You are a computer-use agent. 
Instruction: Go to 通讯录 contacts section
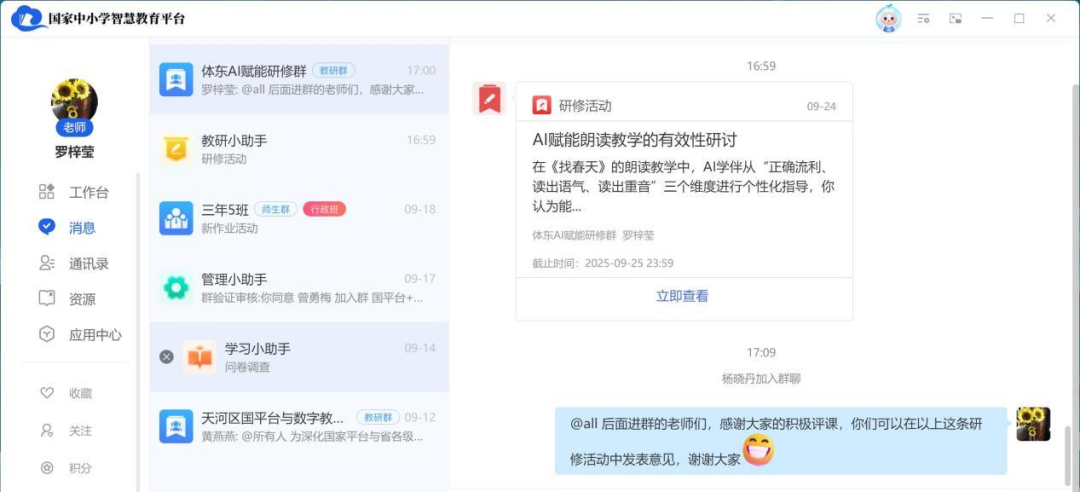tap(88, 264)
